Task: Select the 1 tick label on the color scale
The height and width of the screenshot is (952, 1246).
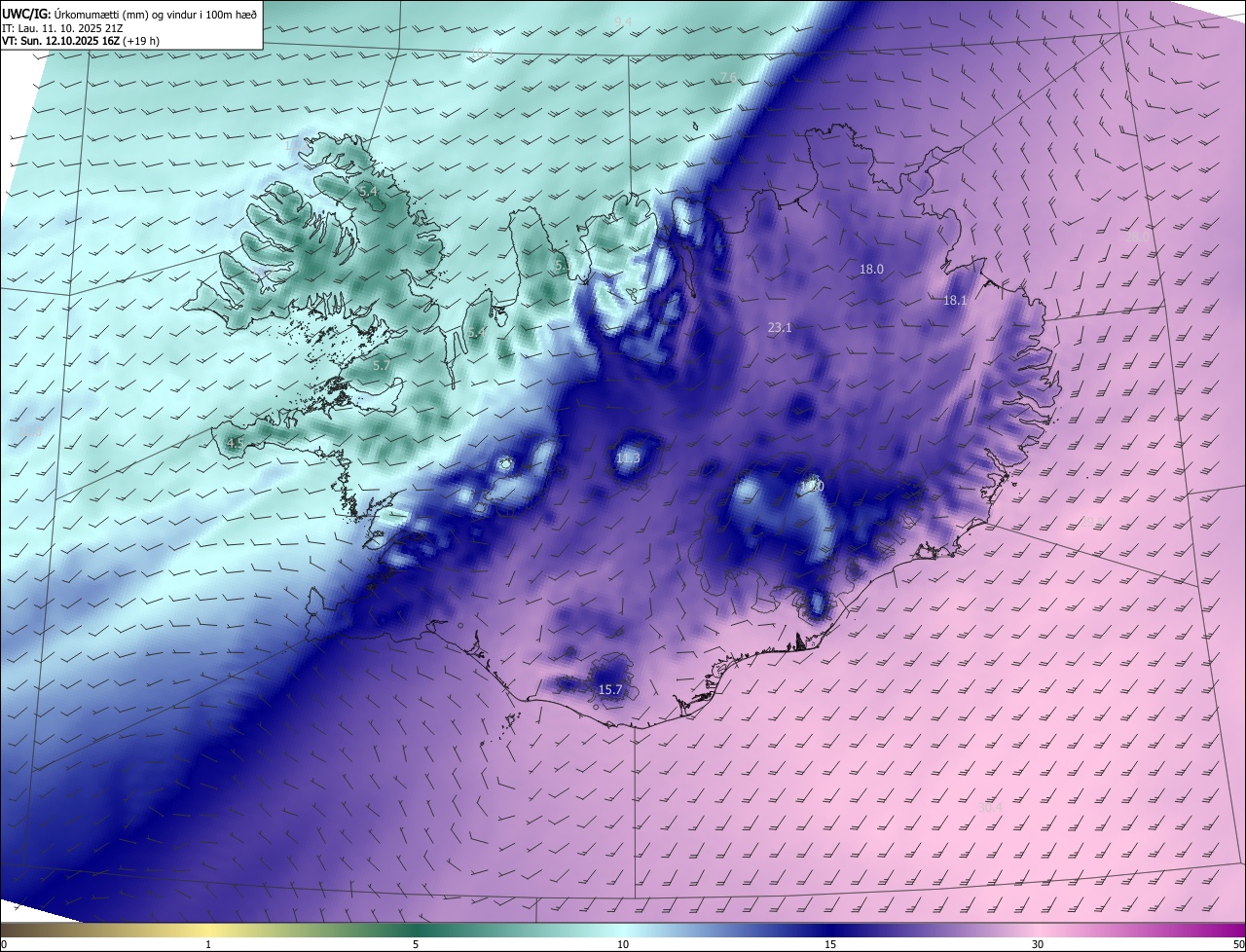Action: 208,944
